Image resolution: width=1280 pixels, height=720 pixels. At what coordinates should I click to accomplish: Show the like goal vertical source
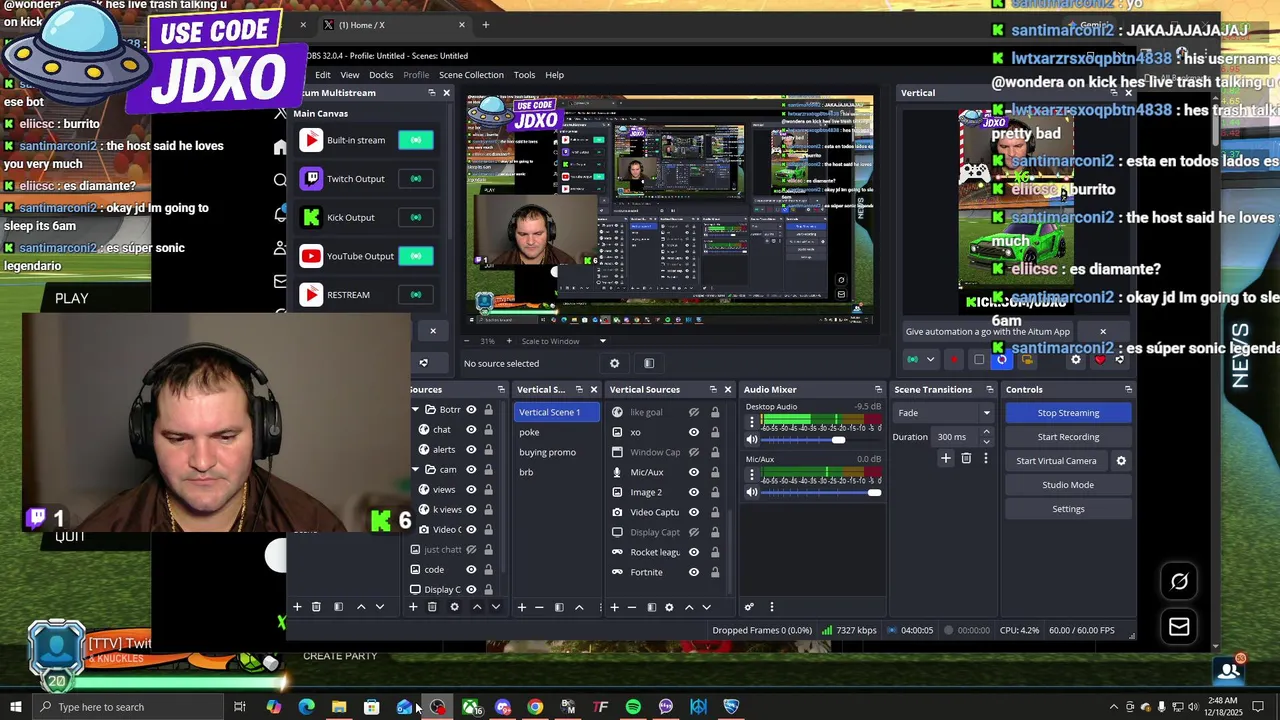694,412
